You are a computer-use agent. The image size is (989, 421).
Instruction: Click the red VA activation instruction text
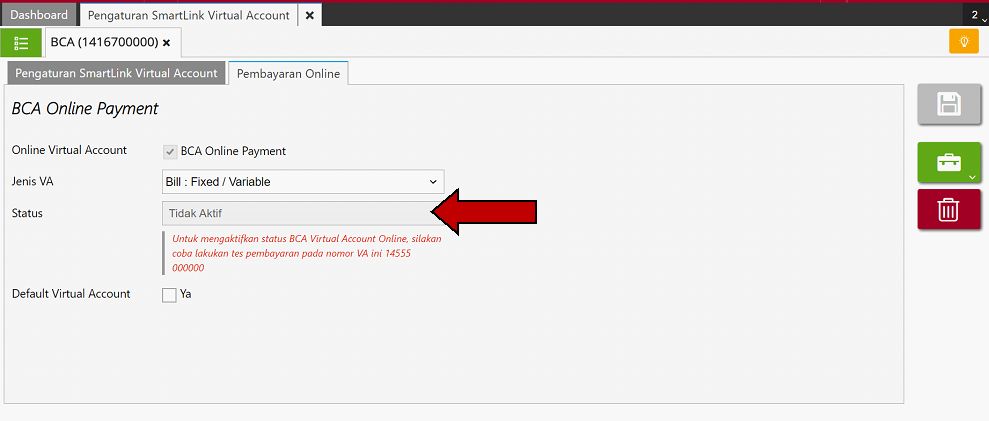(307, 253)
